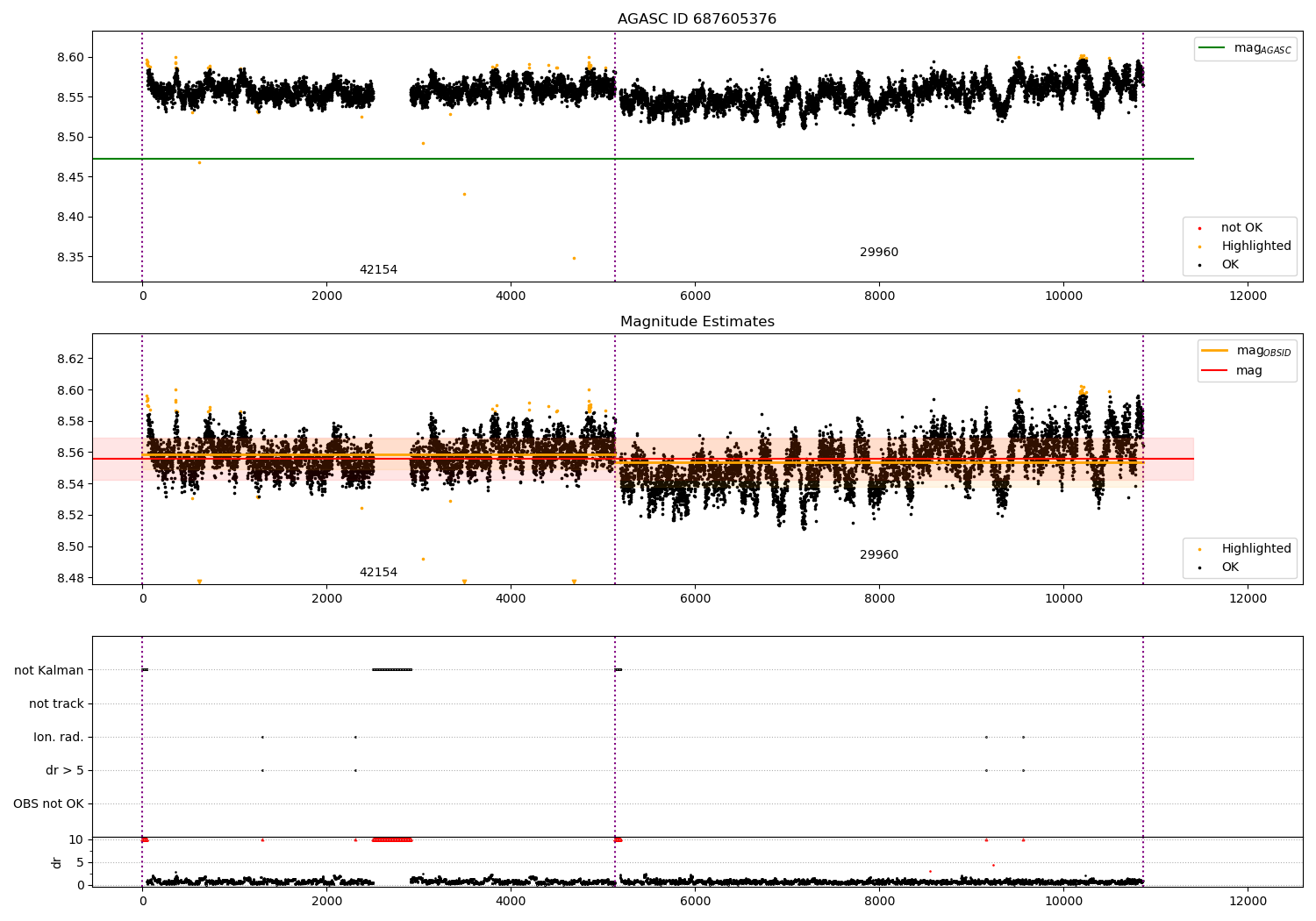
Task: Click the 'dr > 5' row label
Action: point(65,771)
